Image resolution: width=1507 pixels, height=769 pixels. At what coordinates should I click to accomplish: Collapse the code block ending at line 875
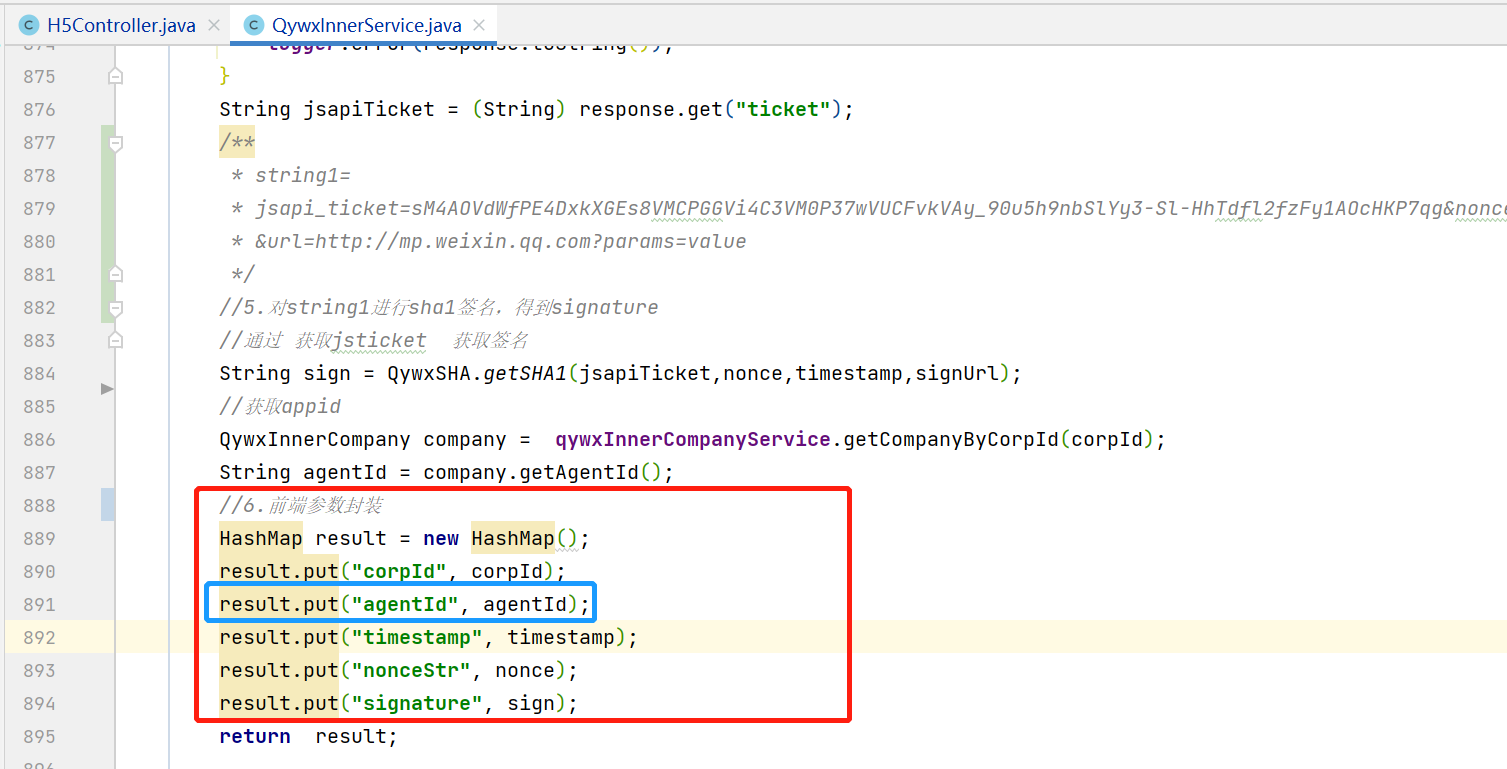point(115,76)
